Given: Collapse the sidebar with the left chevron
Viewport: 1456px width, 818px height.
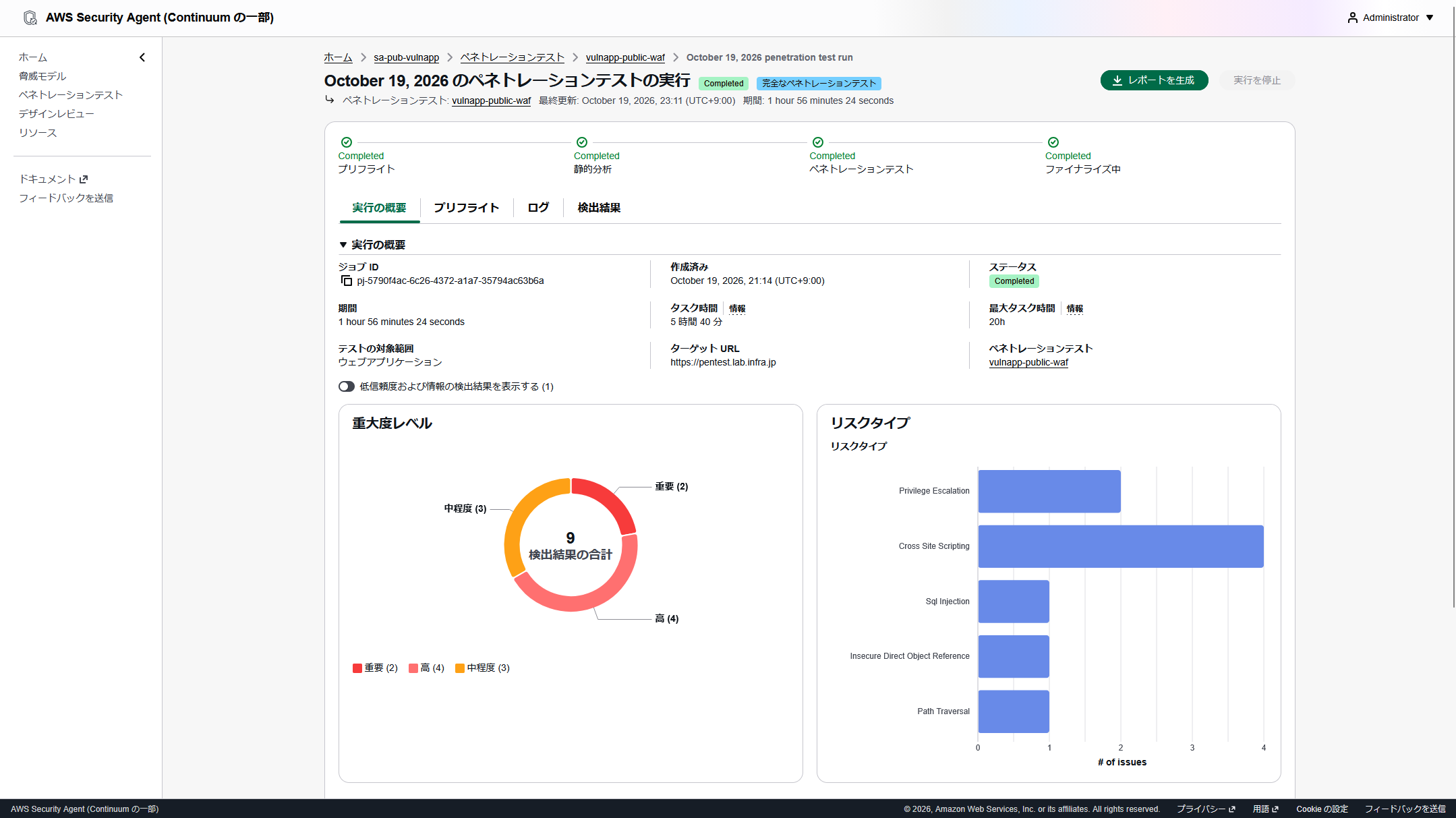Looking at the screenshot, I should tap(142, 57).
